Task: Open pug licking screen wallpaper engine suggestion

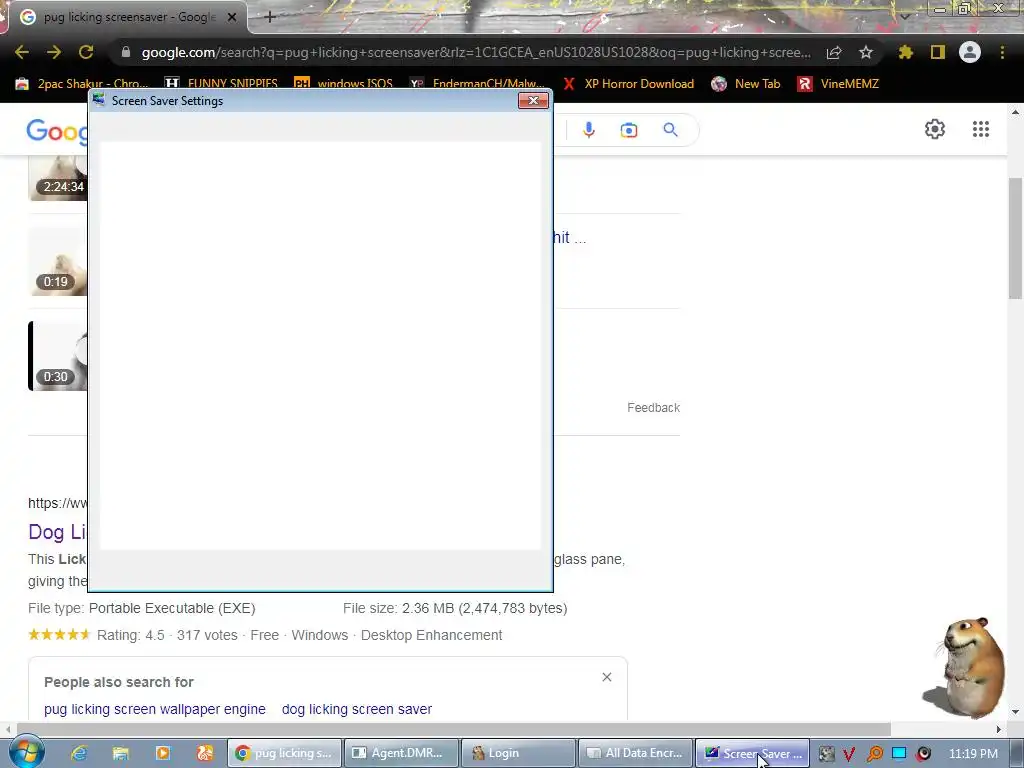Action: [x=155, y=709]
